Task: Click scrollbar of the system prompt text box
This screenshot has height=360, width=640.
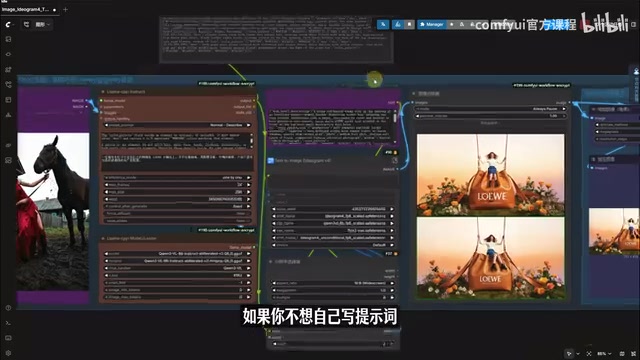Action: pos(251,140)
